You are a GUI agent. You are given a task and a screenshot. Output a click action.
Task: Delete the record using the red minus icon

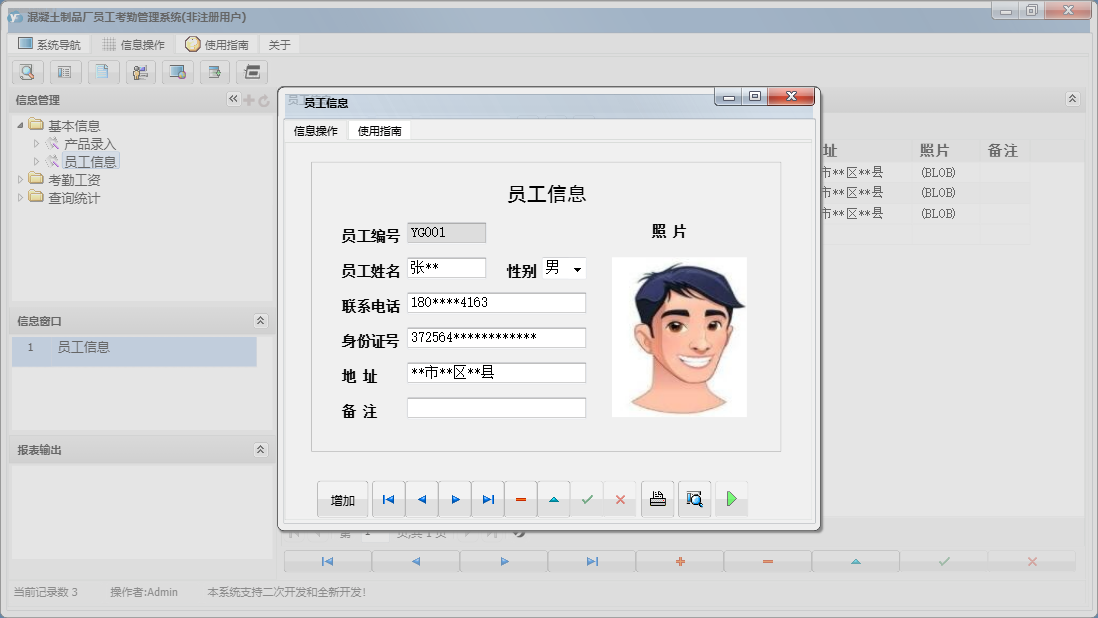click(x=521, y=498)
